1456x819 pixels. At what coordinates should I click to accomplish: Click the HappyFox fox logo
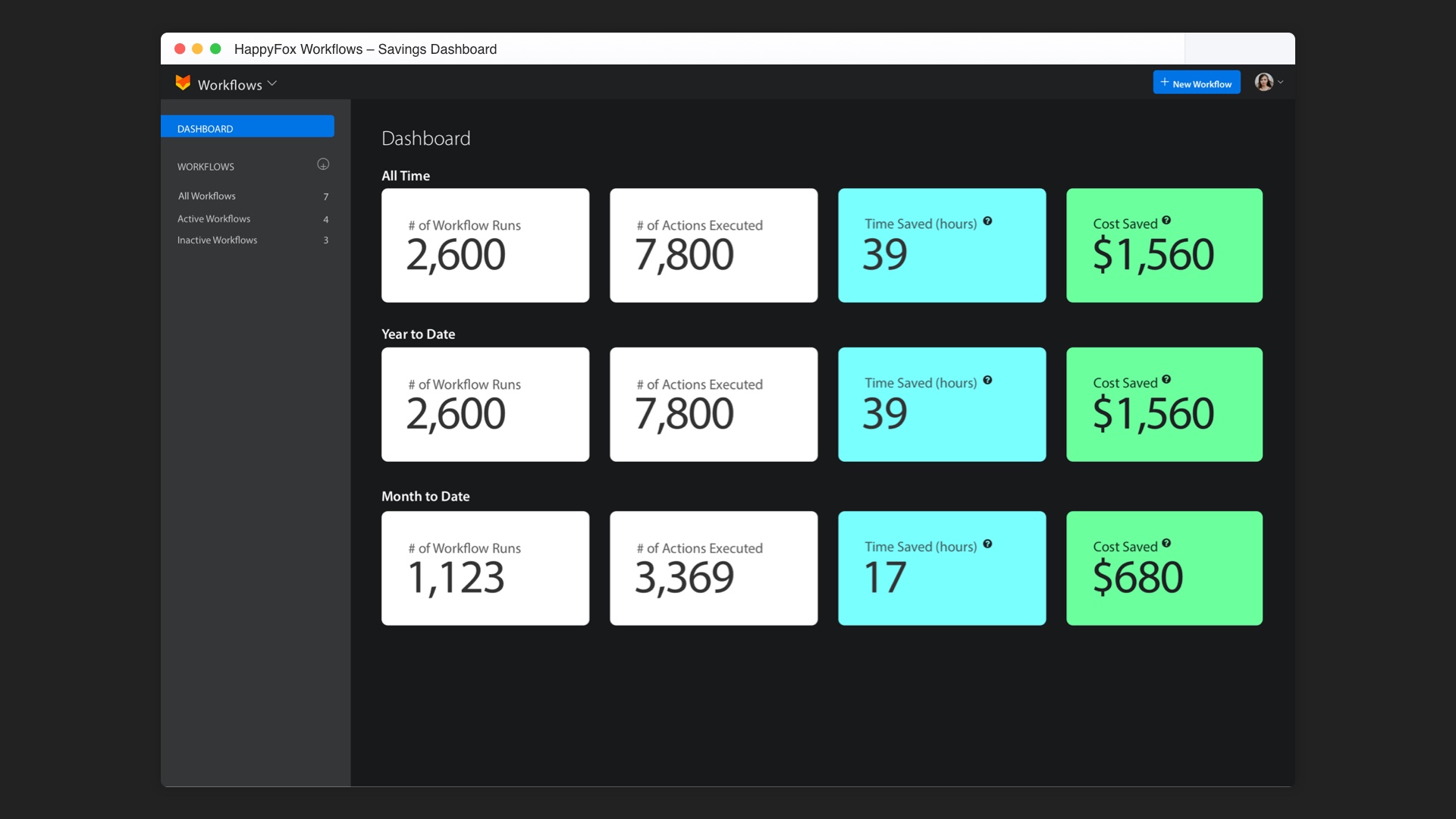pyautogui.click(x=183, y=83)
